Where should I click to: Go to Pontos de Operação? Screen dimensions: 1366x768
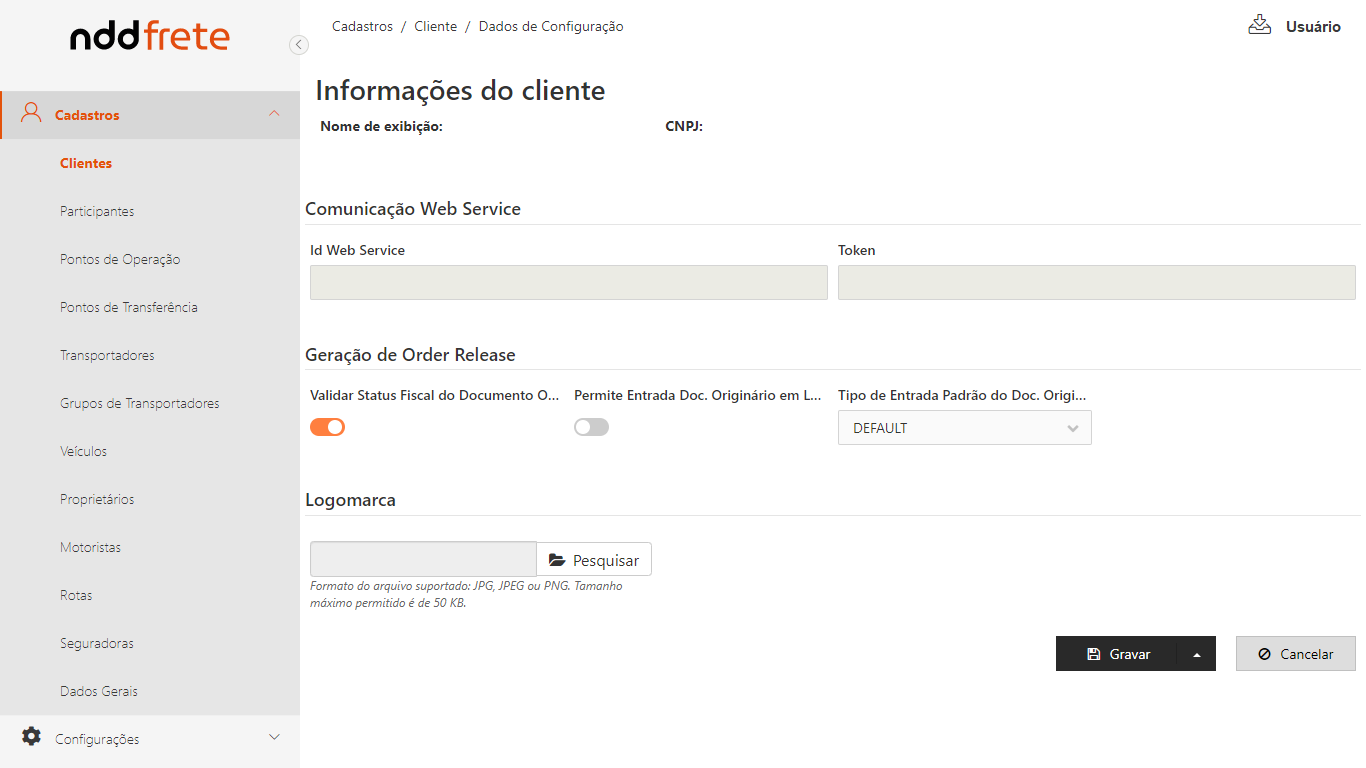point(120,259)
